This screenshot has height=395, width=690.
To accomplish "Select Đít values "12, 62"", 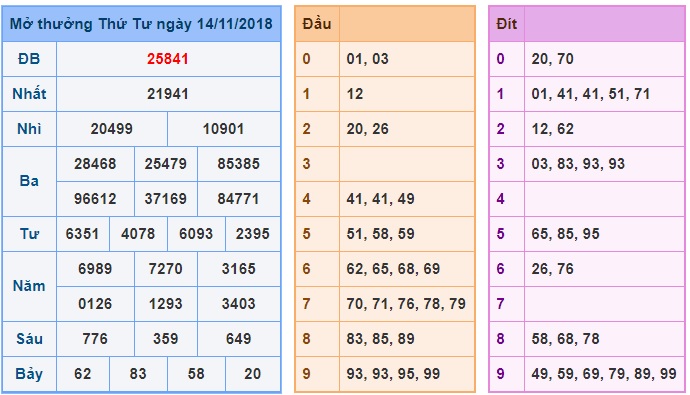I will [x=552, y=129].
